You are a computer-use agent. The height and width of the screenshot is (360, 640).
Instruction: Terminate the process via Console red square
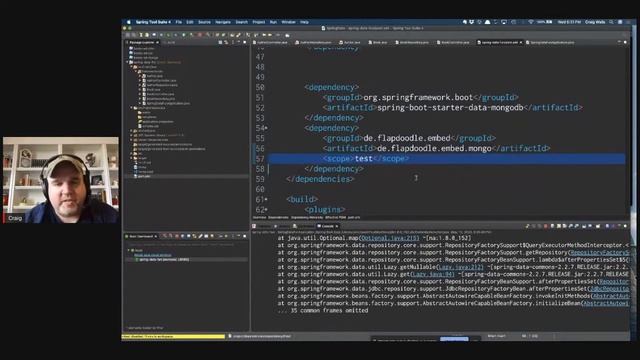(546, 226)
